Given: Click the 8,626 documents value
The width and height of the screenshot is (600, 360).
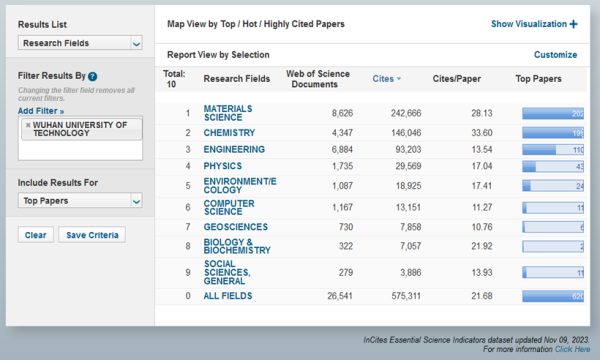Looking at the screenshot, I should [x=342, y=113].
